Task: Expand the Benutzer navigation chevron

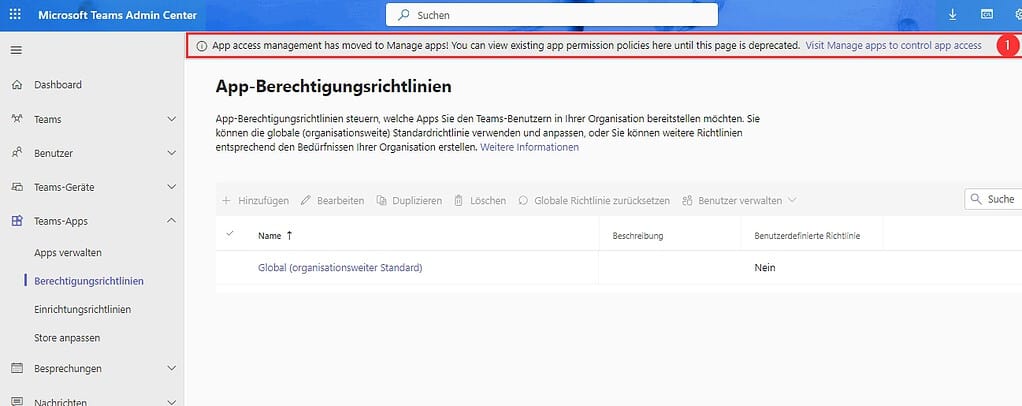Action: (x=171, y=153)
